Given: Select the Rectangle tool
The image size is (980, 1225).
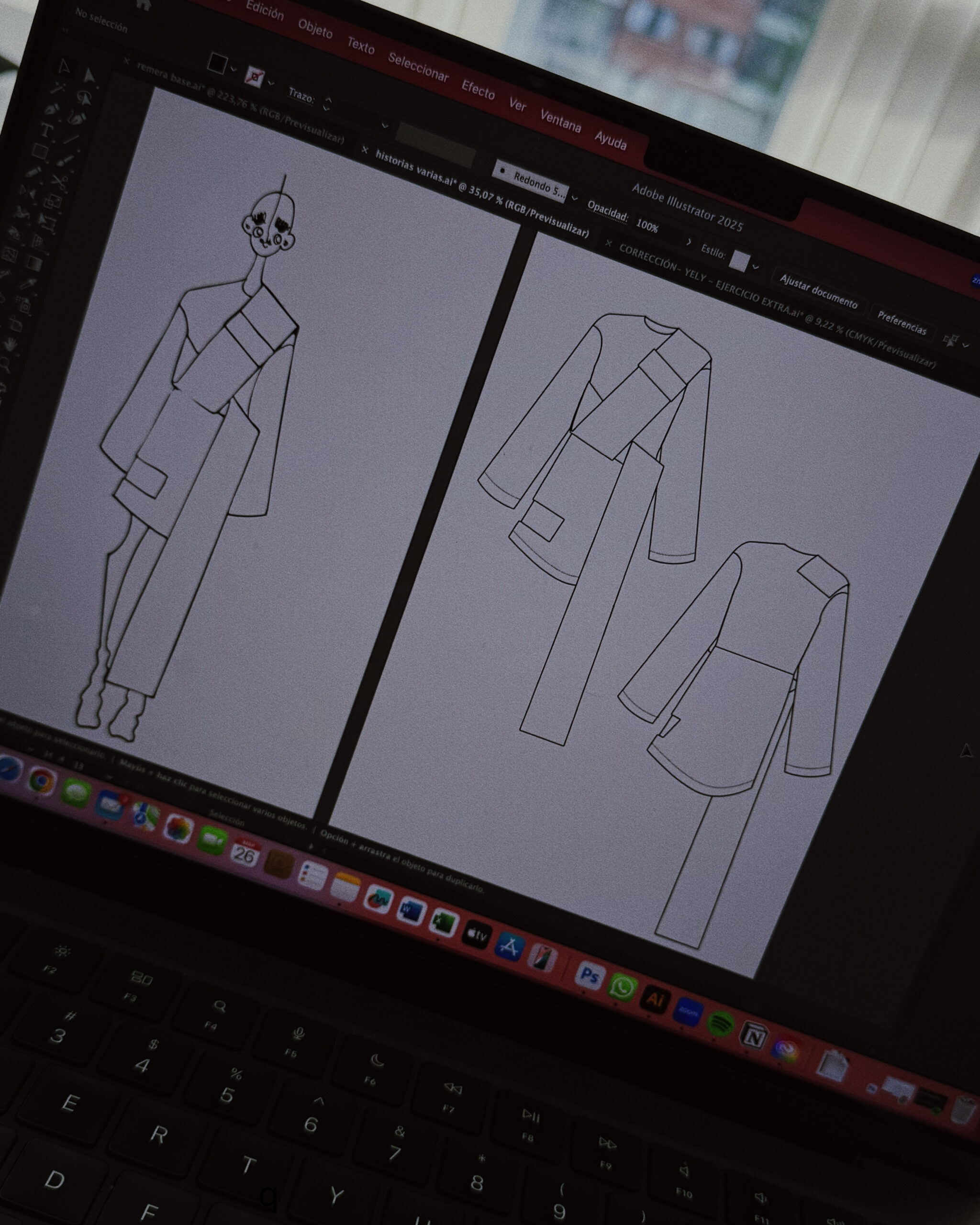Looking at the screenshot, I should click(40, 151).
